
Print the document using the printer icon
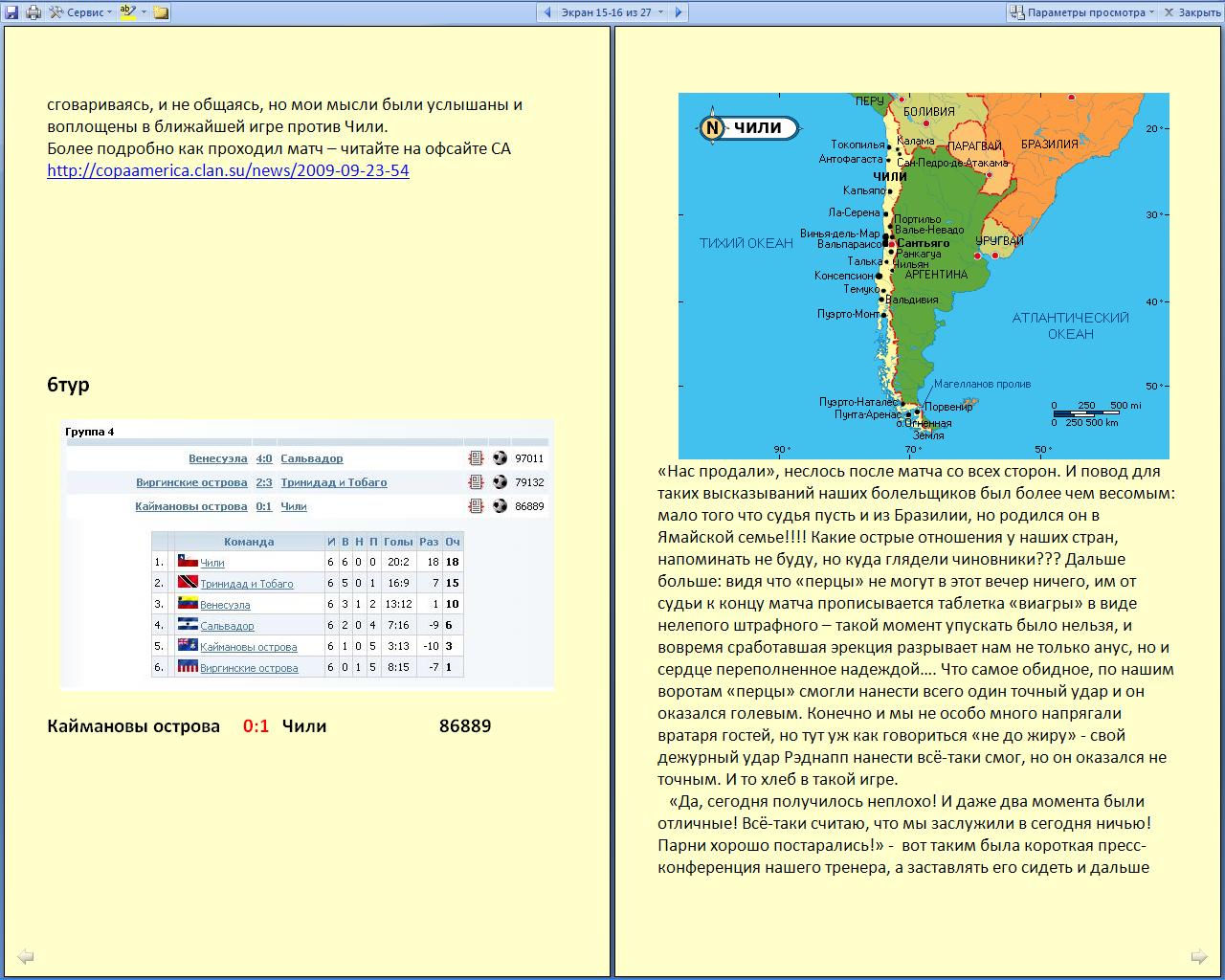point(33,12)
